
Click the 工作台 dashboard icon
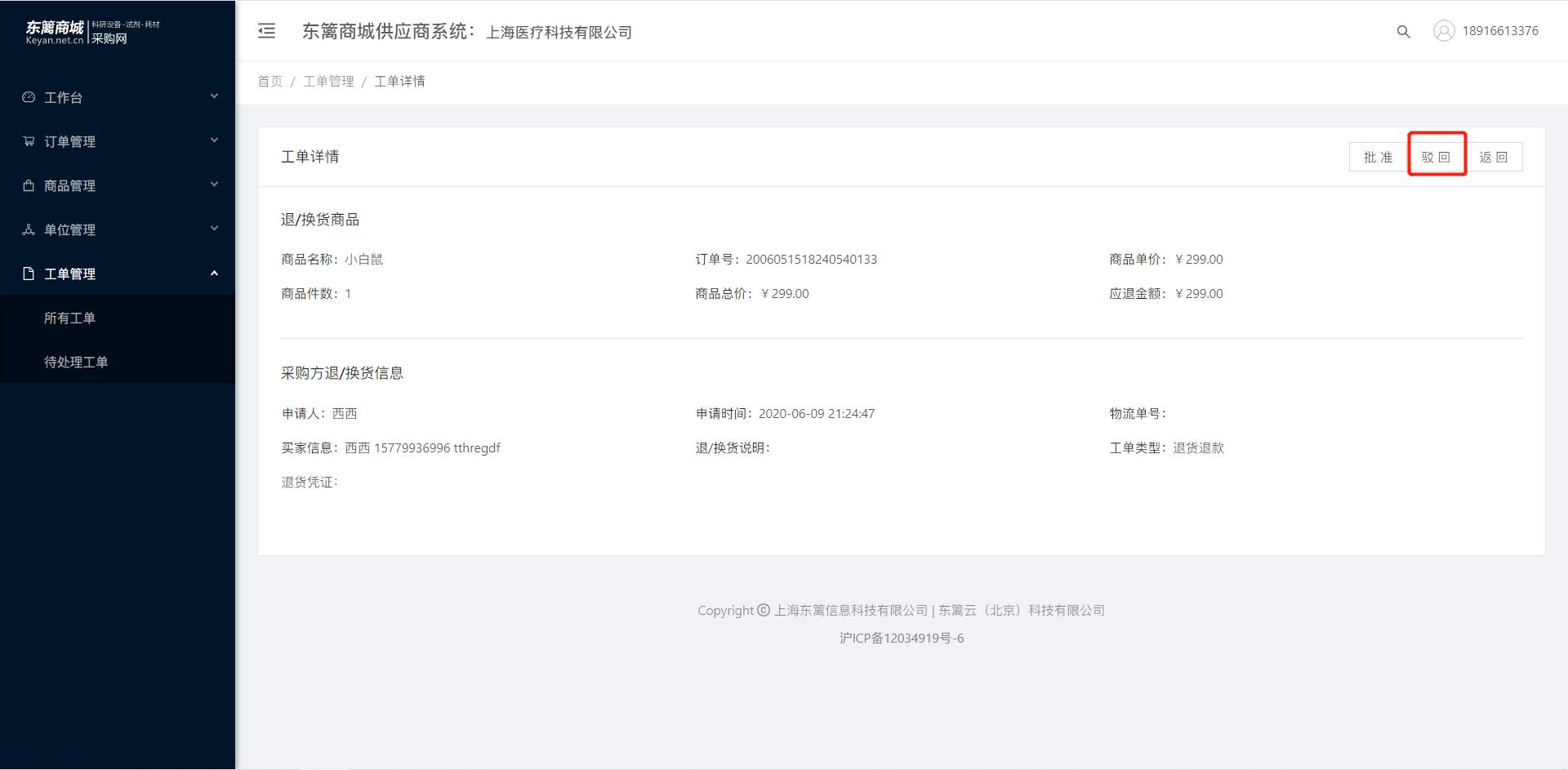point(29,97)
